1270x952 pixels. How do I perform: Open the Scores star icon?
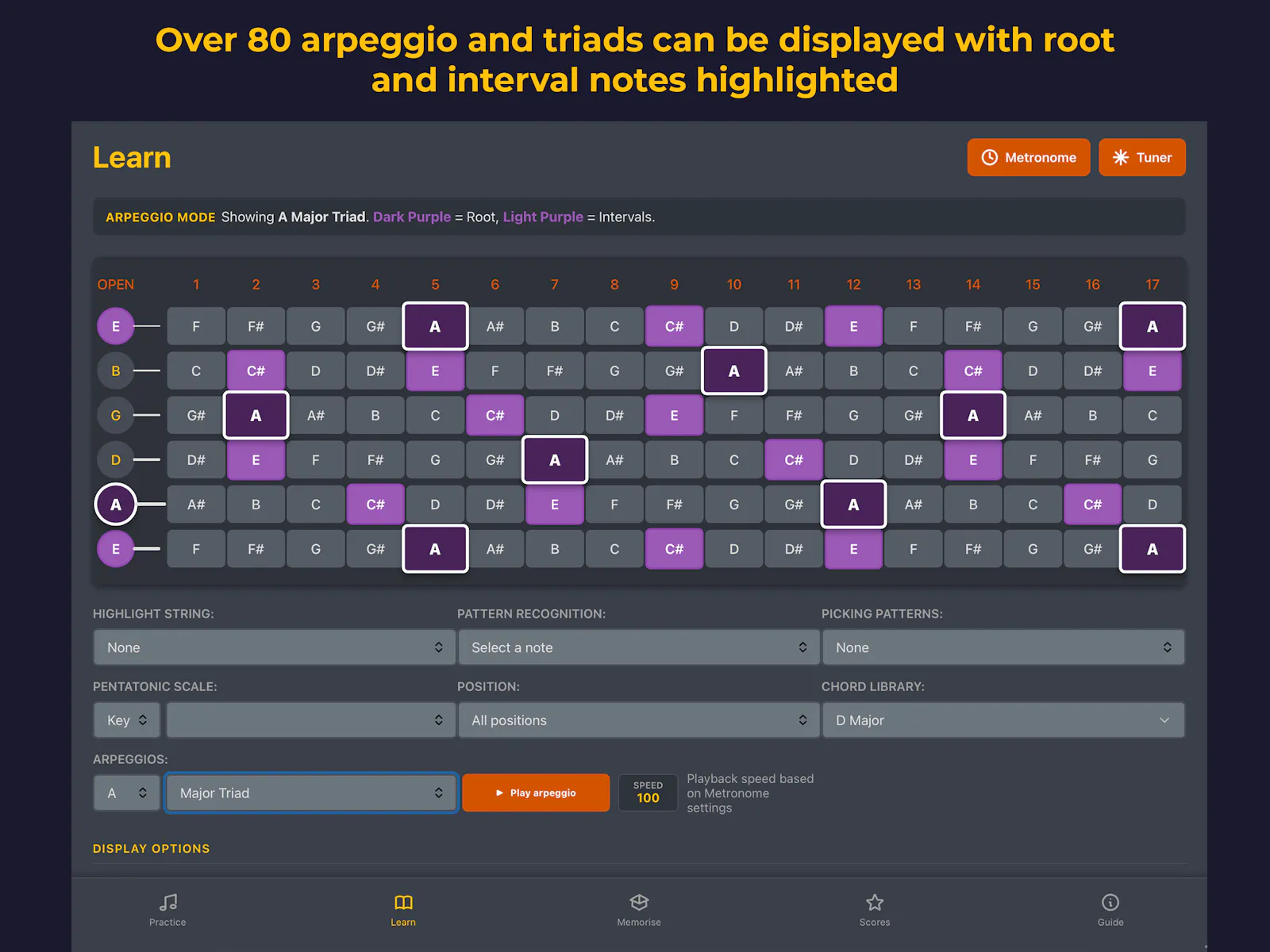pos(875,902)
